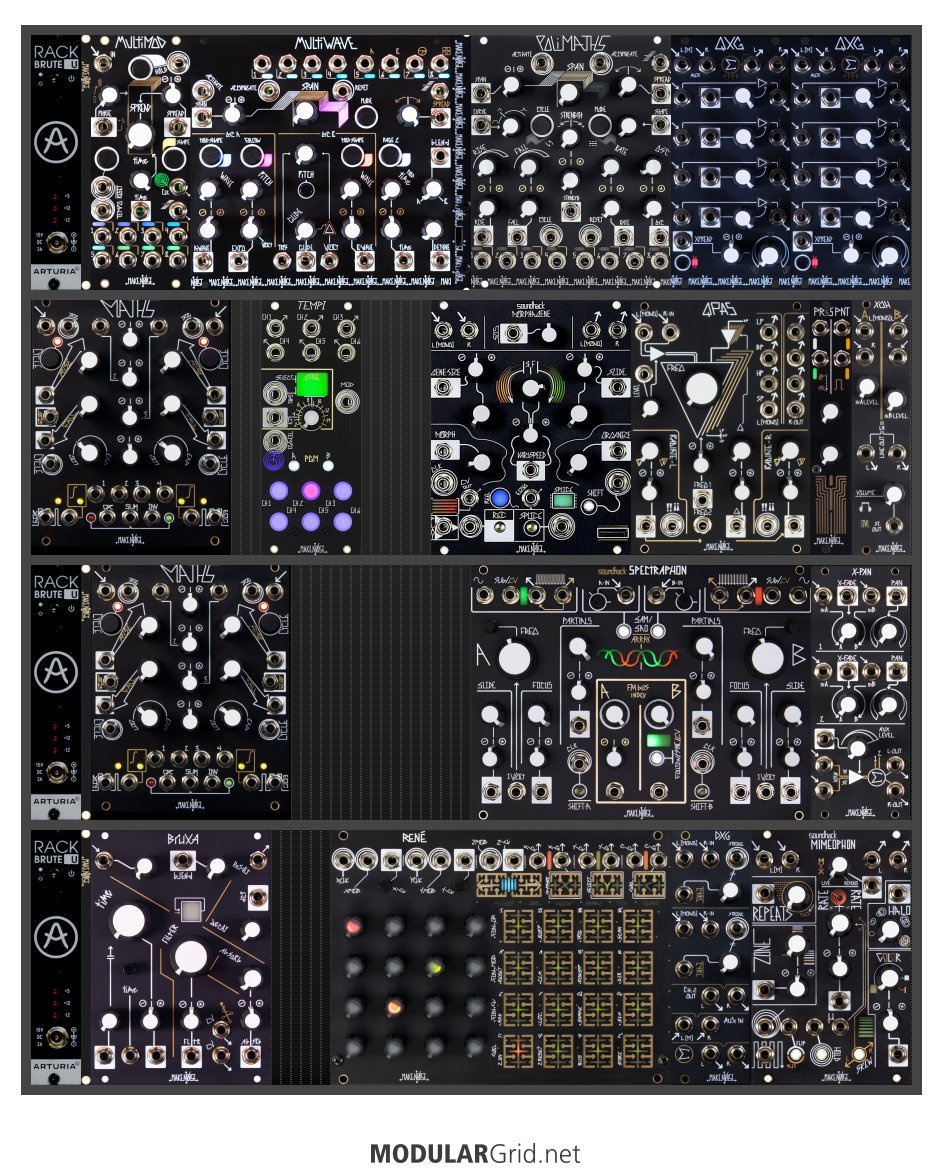This screenshot has height=1175, width=952.
Task: Click the QPAS module title
Action: 718,309
